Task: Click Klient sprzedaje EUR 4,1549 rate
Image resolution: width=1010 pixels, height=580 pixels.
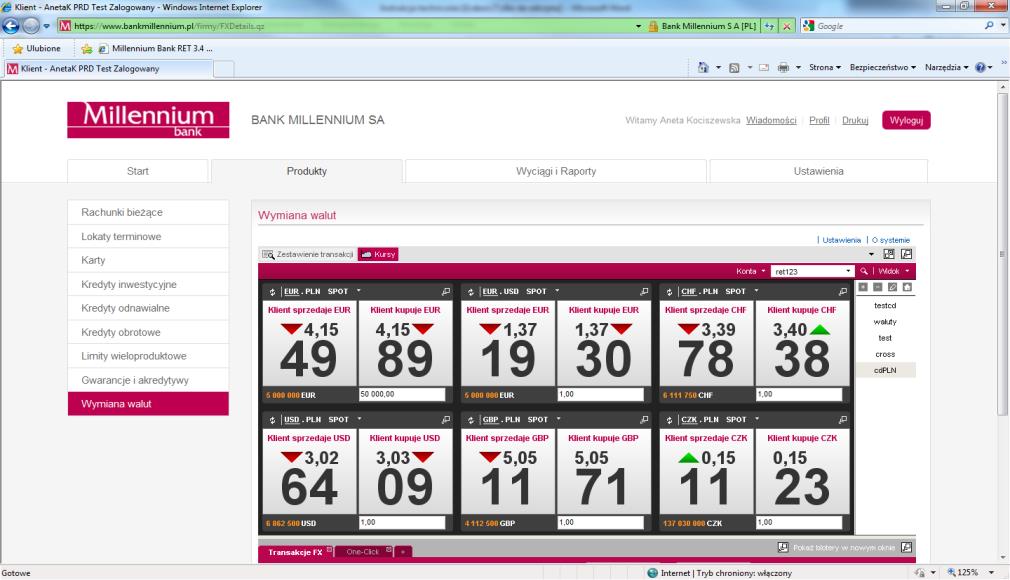Action: [x=309, y=344]
